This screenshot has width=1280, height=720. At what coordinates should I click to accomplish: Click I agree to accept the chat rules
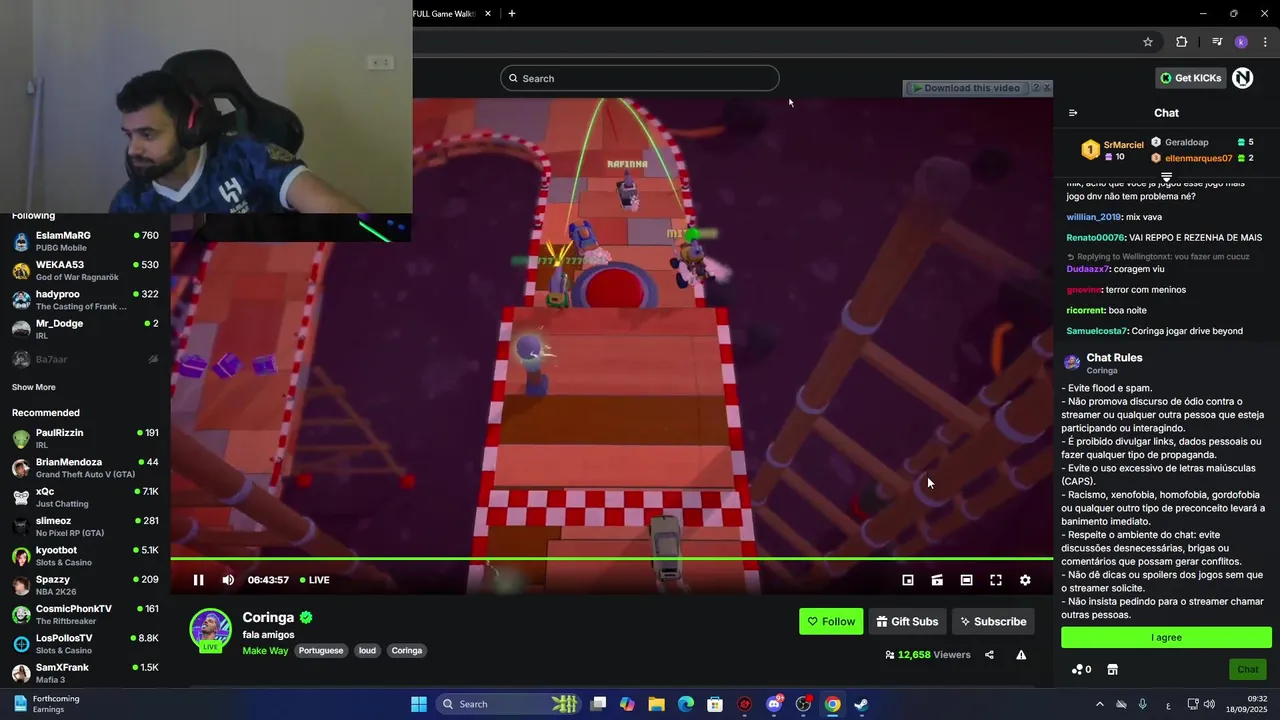pos(1166,637)
